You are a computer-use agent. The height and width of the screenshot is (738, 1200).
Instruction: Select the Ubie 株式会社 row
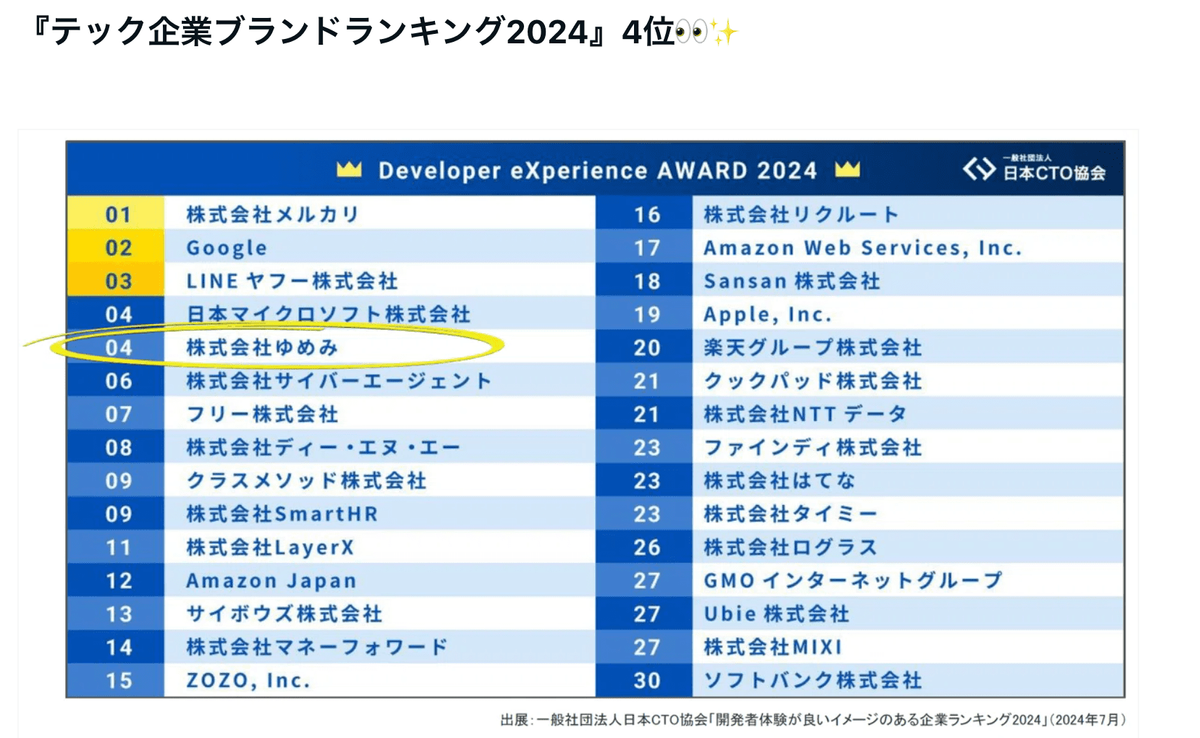776,613
